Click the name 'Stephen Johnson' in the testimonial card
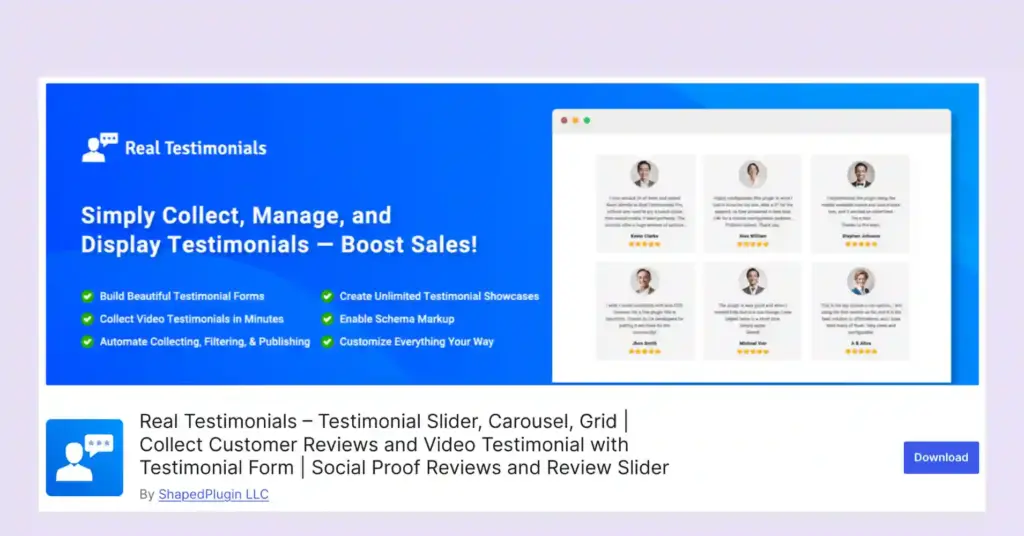Image resolution: width=1024 pixels, height=536 pixels. point(861,236)
